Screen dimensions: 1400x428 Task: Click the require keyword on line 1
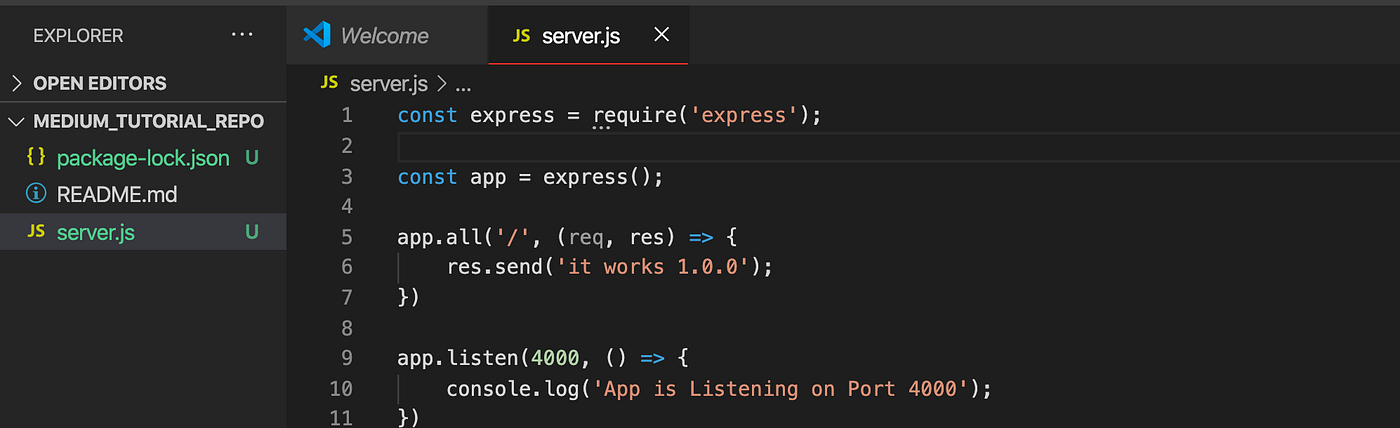tap(634, 116)
